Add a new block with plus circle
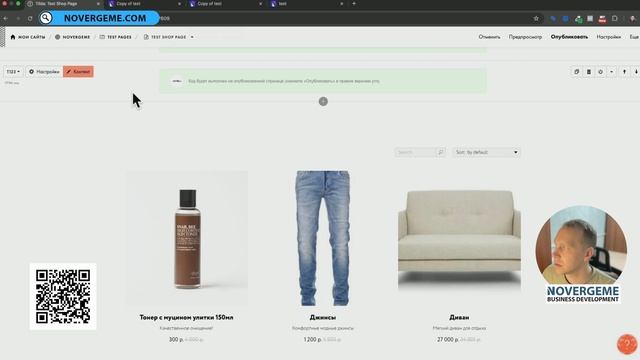This screenshot has width=640, height=360. (323, 101)
